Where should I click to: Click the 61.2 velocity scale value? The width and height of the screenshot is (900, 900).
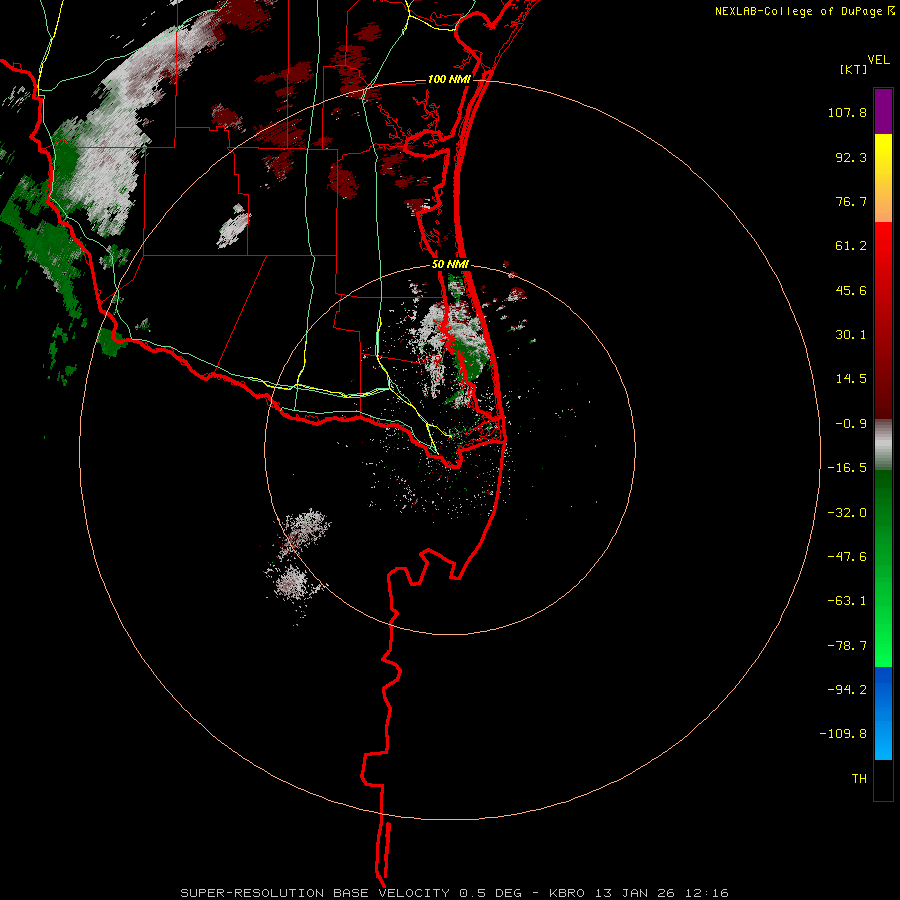pyautogui.click(x=851, y=246)
